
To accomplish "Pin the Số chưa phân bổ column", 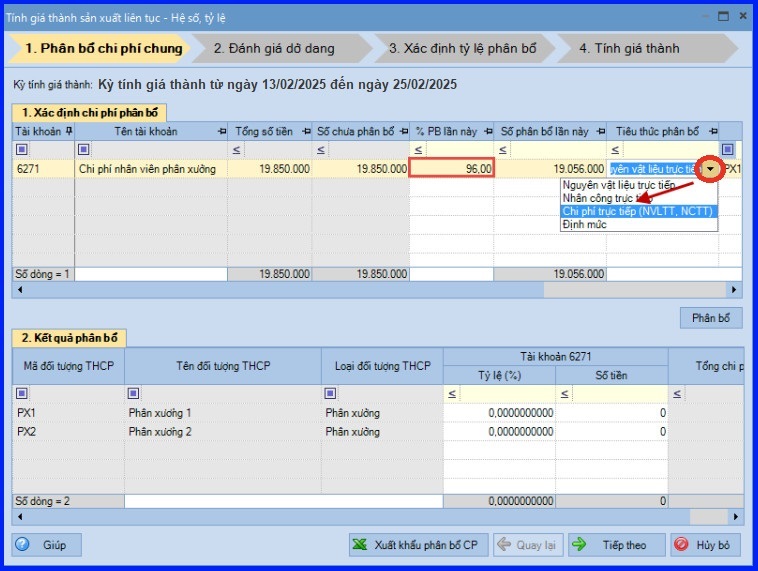I will (x=402, y=132).
